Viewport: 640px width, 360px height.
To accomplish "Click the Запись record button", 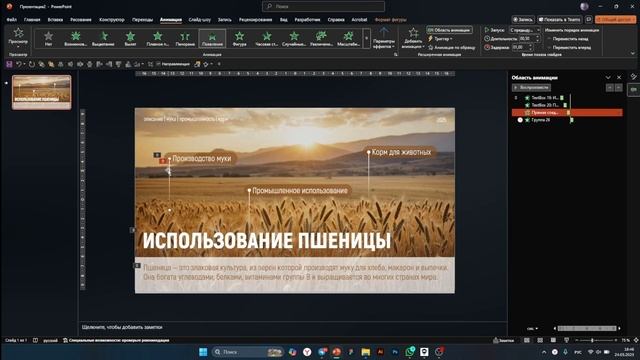I will point(523,19).
